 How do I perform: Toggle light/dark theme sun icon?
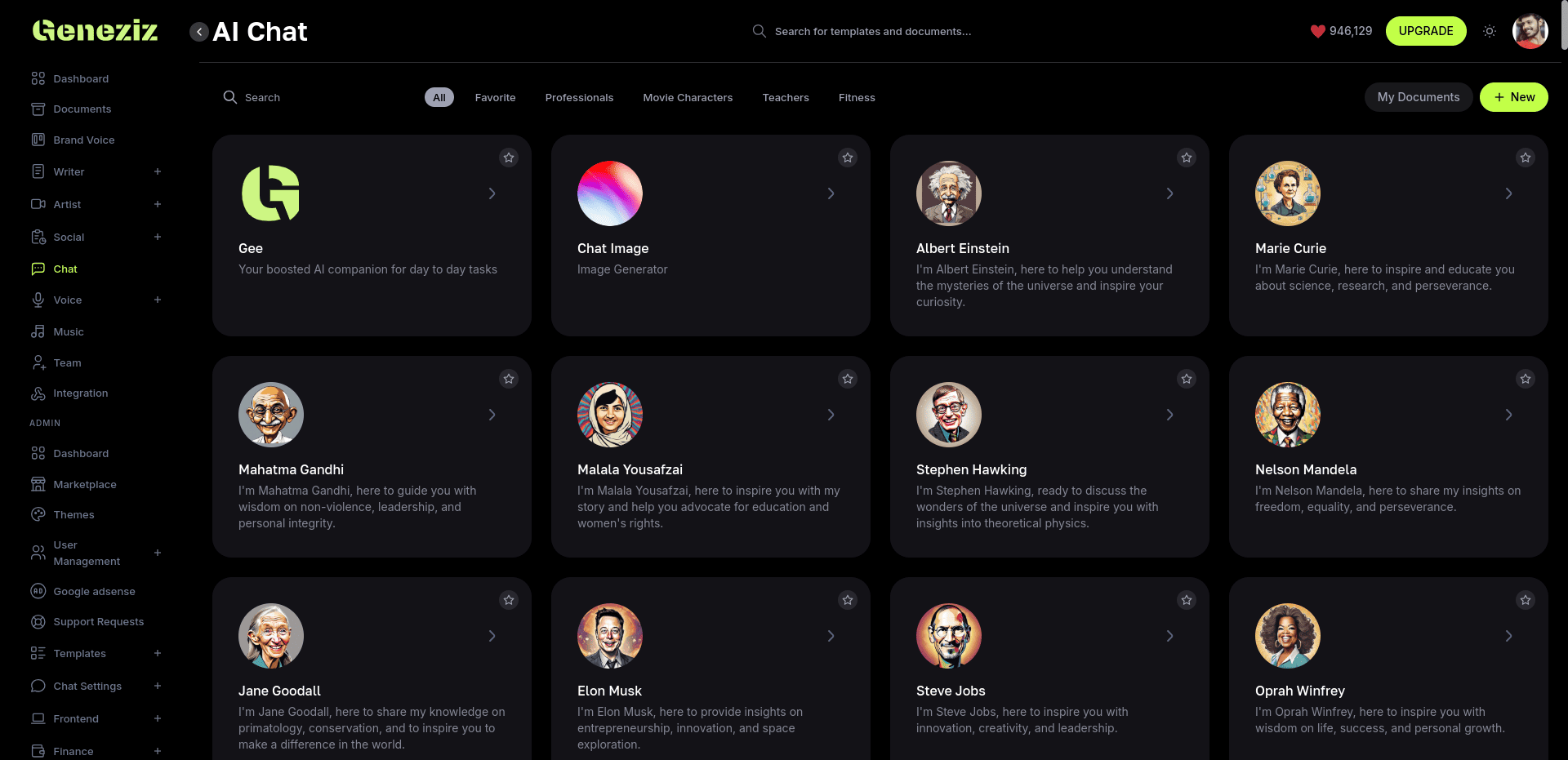1490,31
